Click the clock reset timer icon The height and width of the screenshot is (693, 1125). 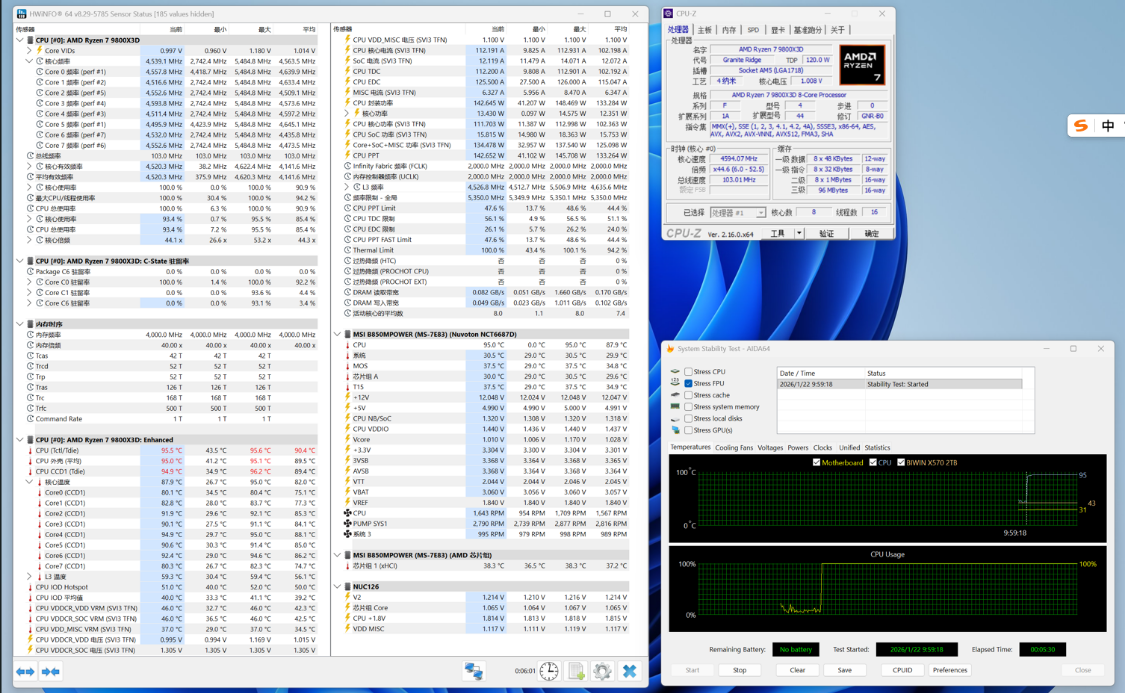(x=549, y=671)
